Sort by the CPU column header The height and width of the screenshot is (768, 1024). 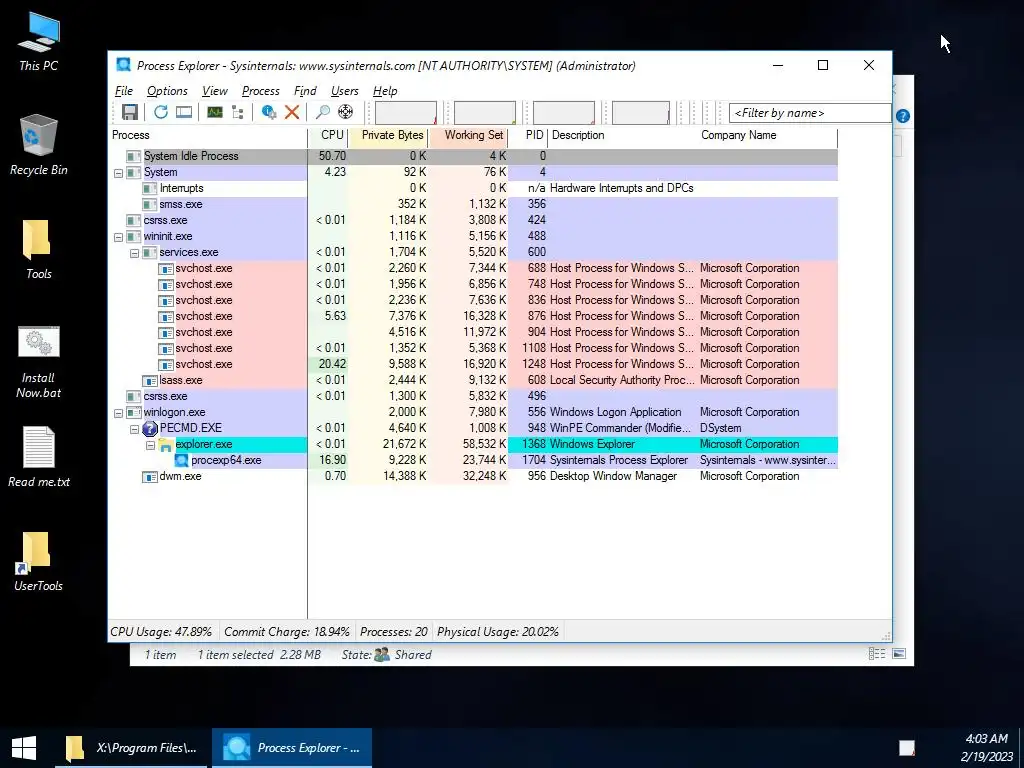tap(328, 135)
